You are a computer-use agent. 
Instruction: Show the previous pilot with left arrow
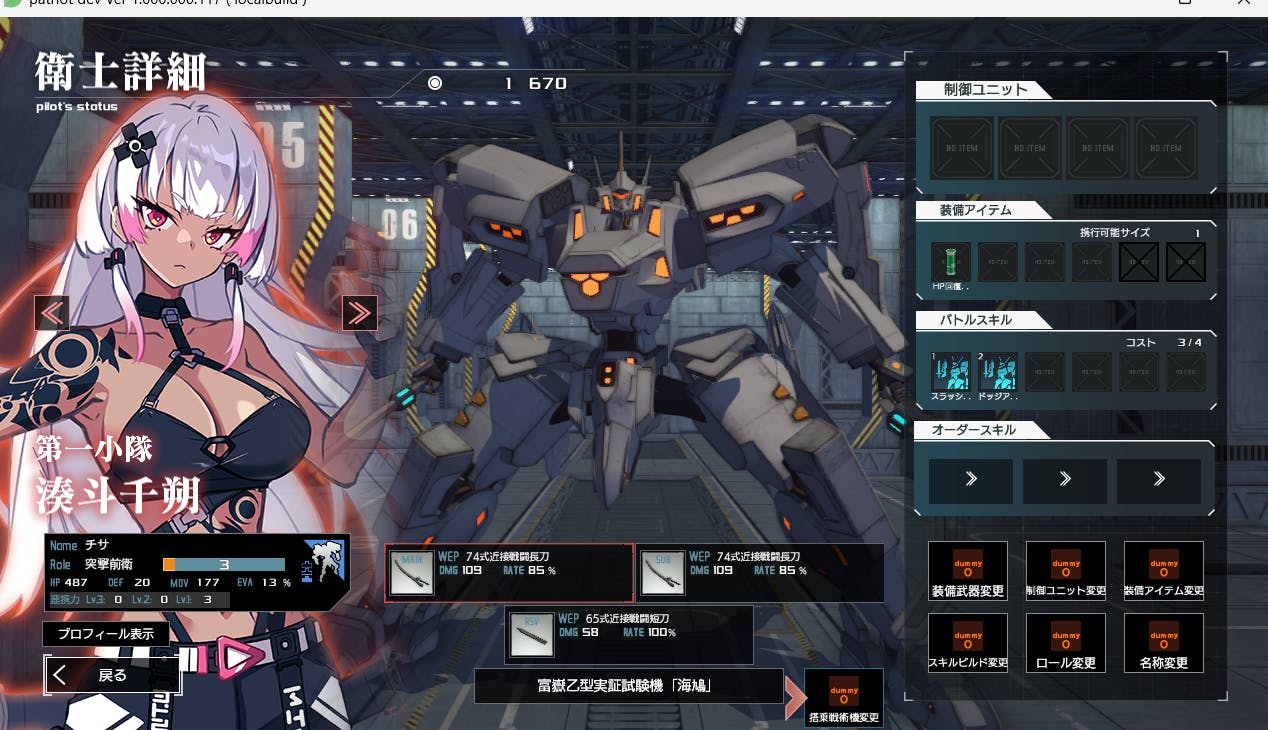[52, 313]
